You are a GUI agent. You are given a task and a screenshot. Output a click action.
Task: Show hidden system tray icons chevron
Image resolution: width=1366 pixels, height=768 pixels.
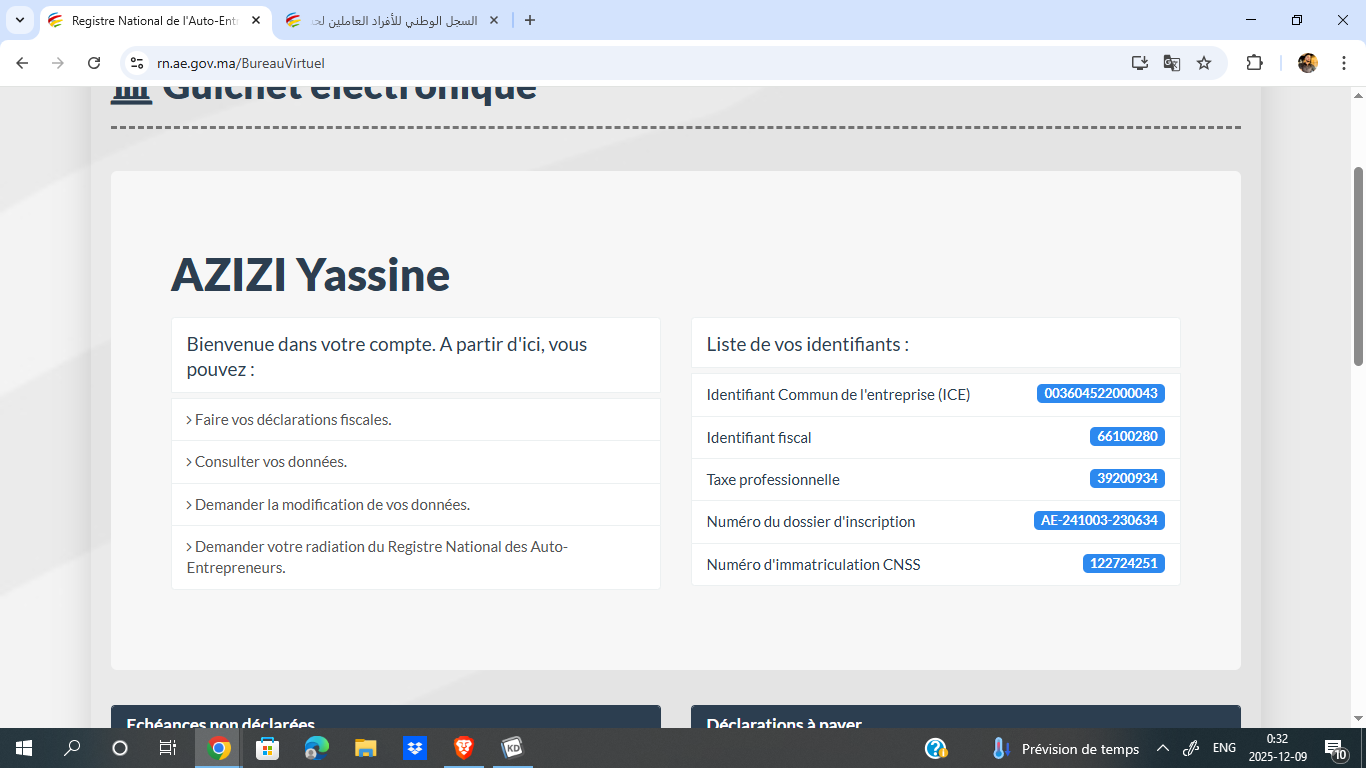1162,748
